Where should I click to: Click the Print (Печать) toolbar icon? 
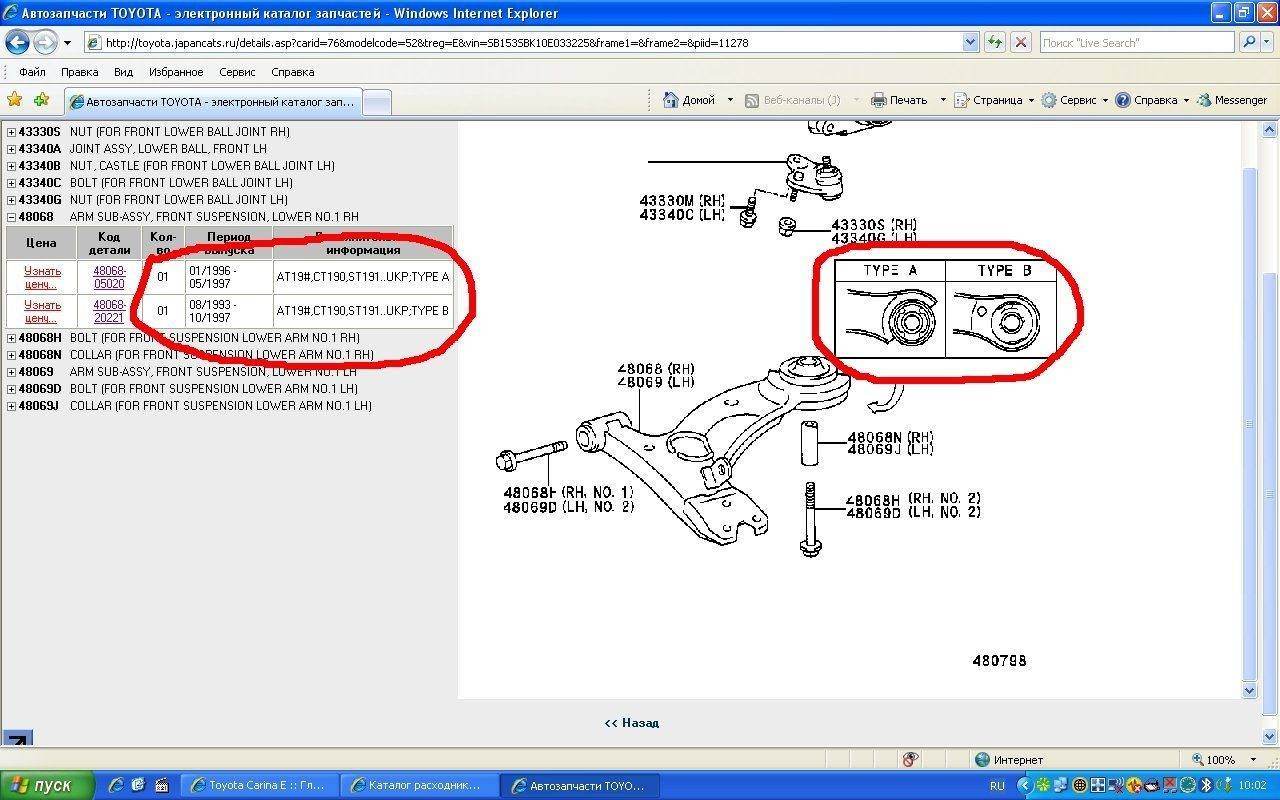coord(879,100)
